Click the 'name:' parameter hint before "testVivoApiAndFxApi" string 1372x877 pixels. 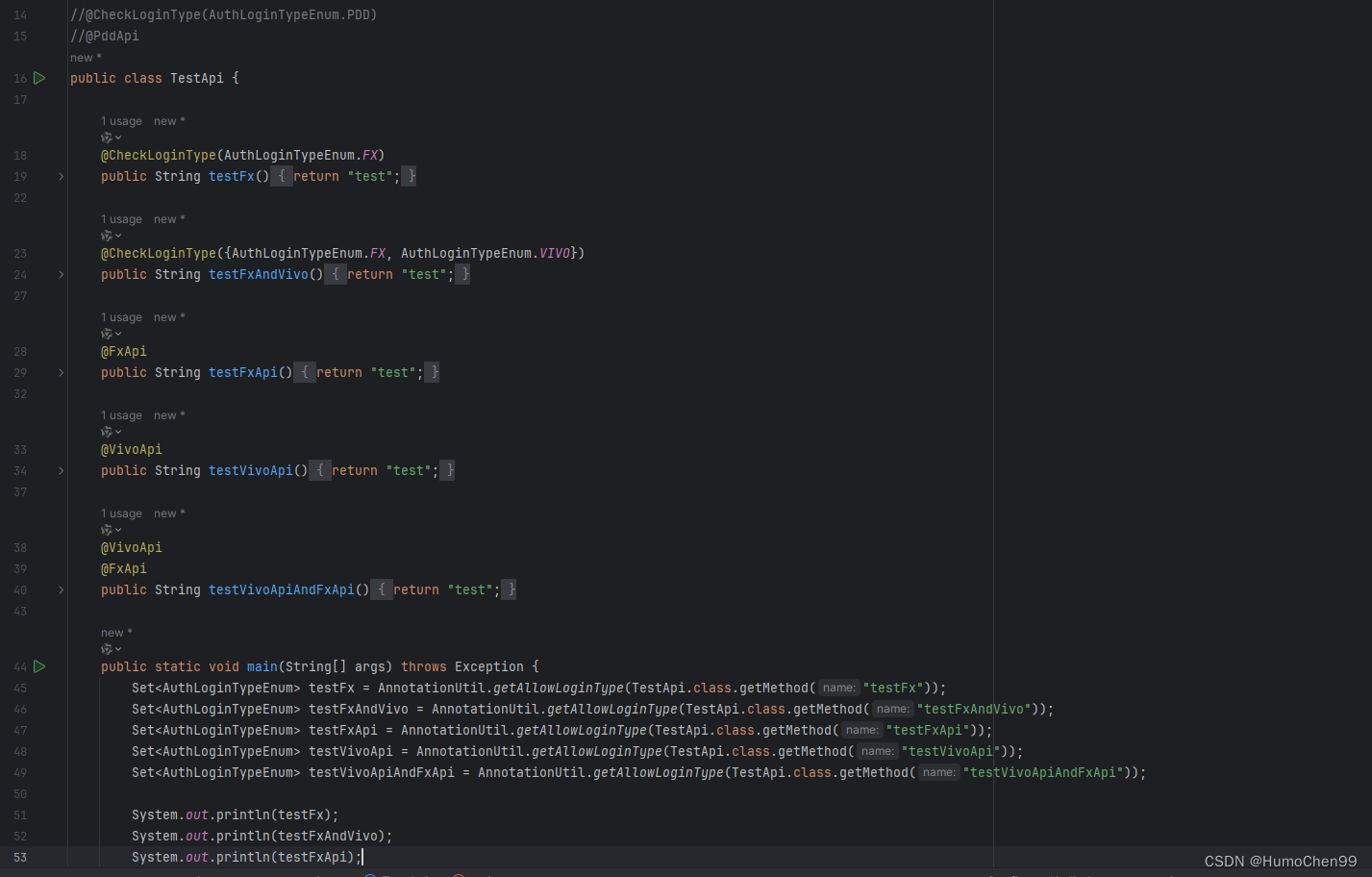(938, 772)
